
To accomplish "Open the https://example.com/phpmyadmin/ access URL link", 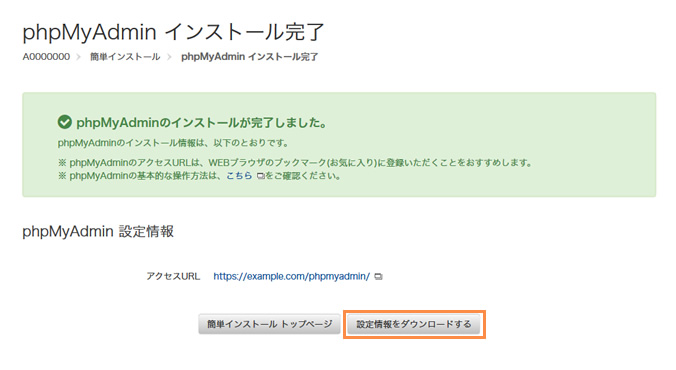I will click(x=291, y=276).
